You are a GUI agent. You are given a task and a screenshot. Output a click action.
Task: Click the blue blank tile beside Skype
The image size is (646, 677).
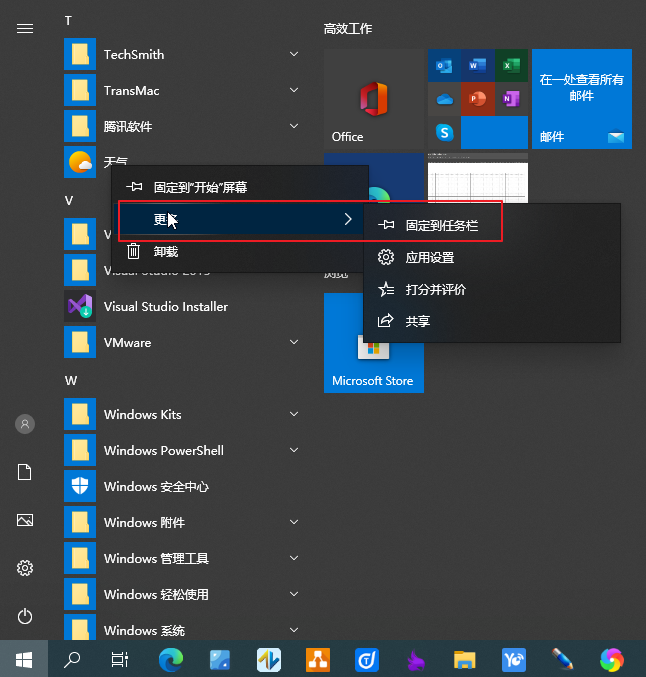click(x=494, y=133)
